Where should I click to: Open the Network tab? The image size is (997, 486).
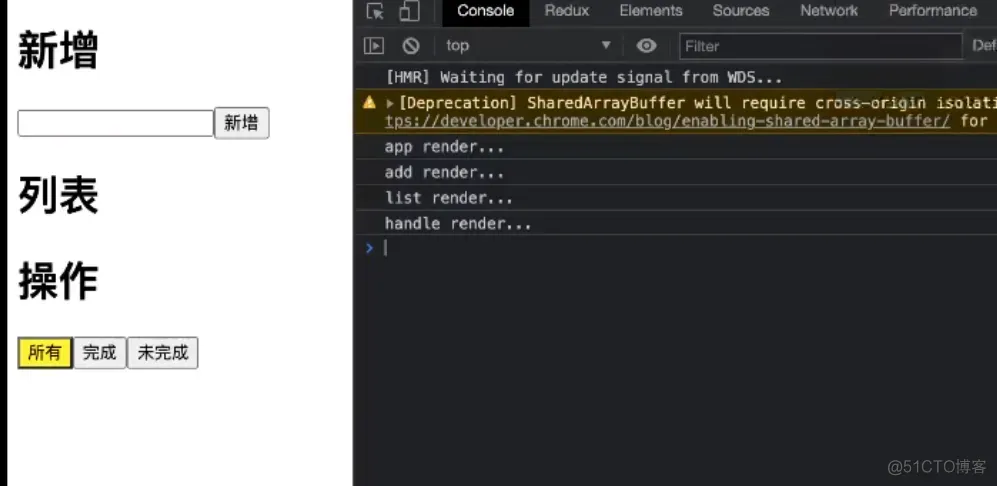(829, 11)
